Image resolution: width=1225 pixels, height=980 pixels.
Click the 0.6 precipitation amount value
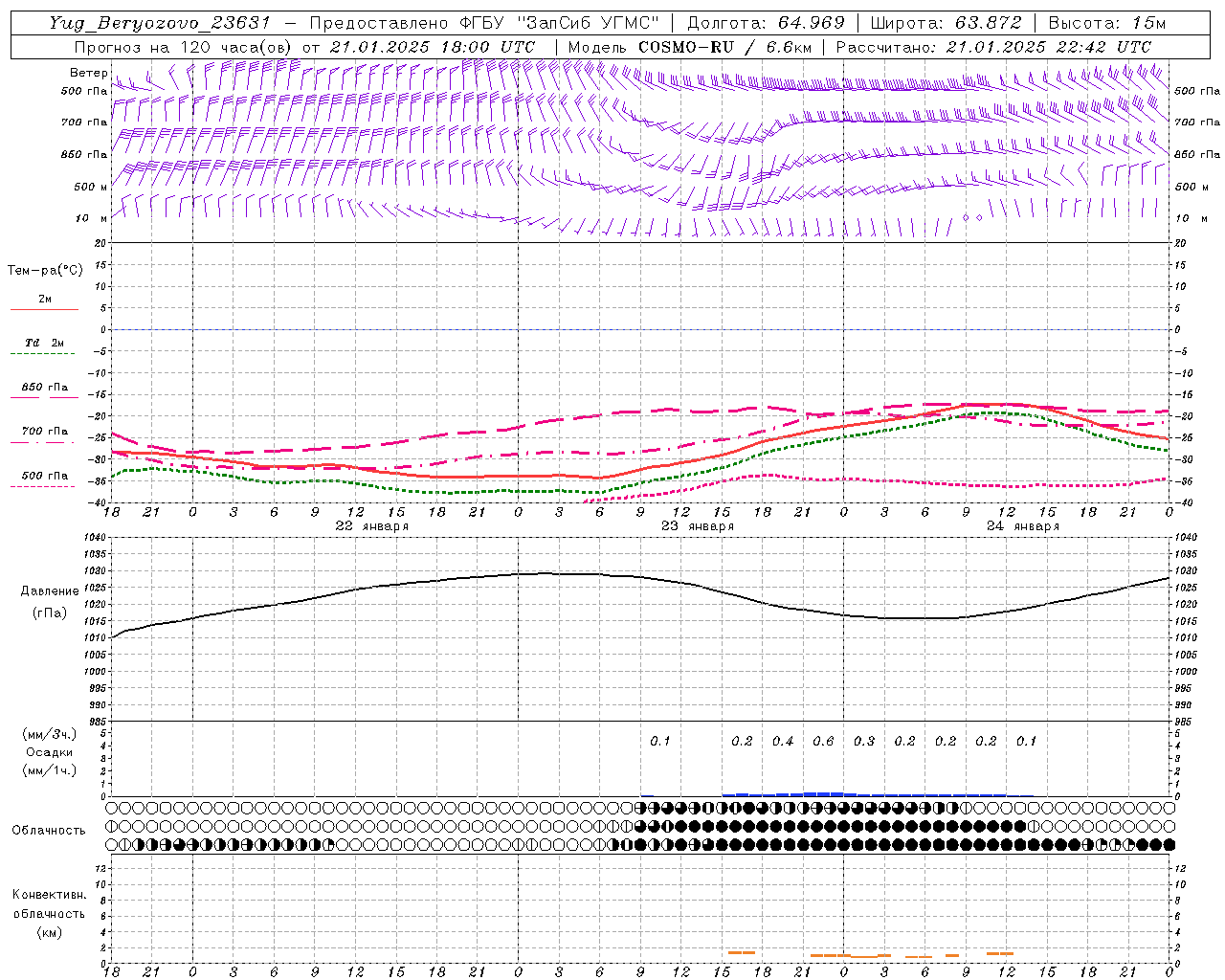(x=823, y=742)
